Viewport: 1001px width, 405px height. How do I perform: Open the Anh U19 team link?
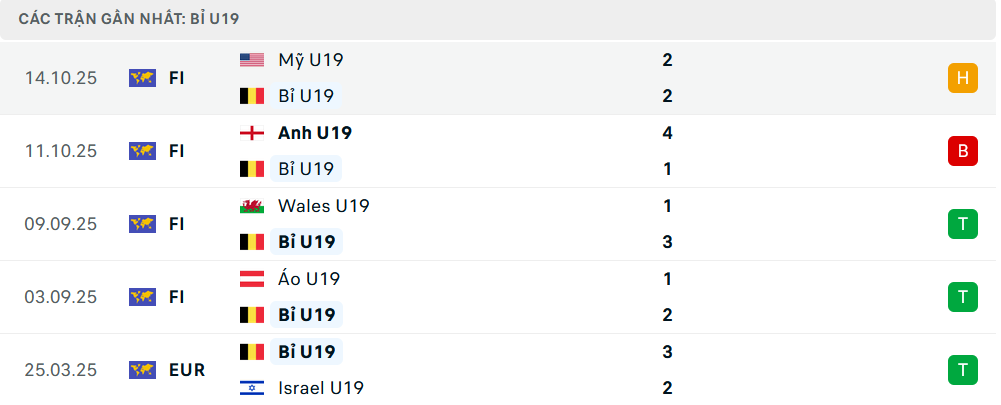[x=314, y=133]
